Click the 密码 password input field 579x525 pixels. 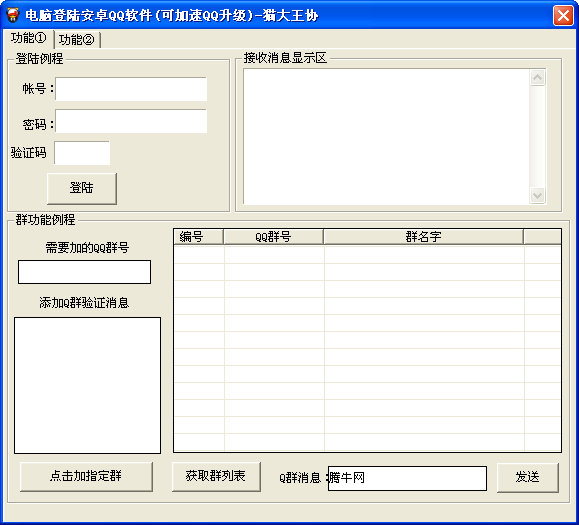(x=131, y=121)
